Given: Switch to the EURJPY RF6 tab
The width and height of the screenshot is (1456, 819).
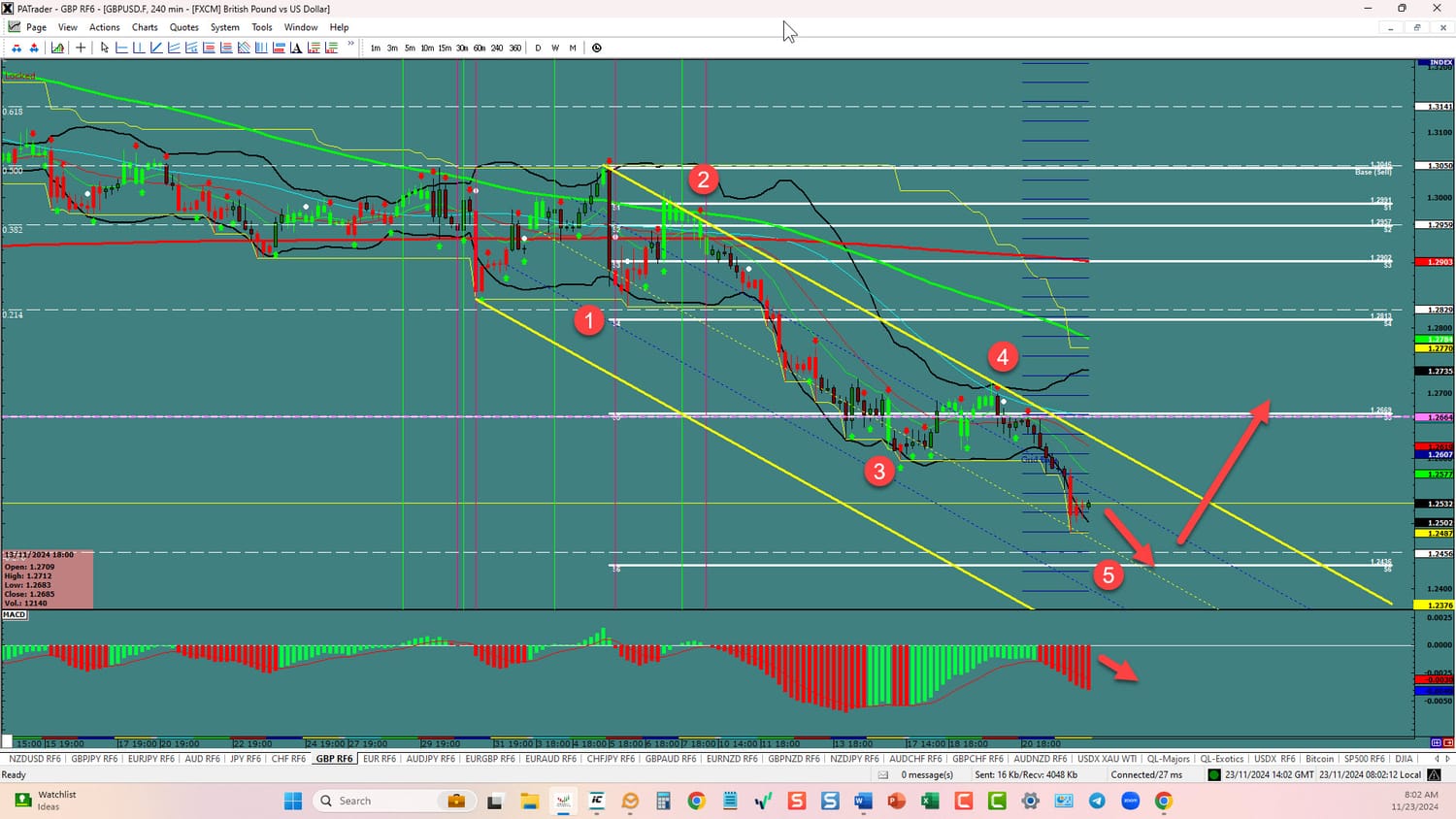Looking at the screenshot, I should [151, 759].
